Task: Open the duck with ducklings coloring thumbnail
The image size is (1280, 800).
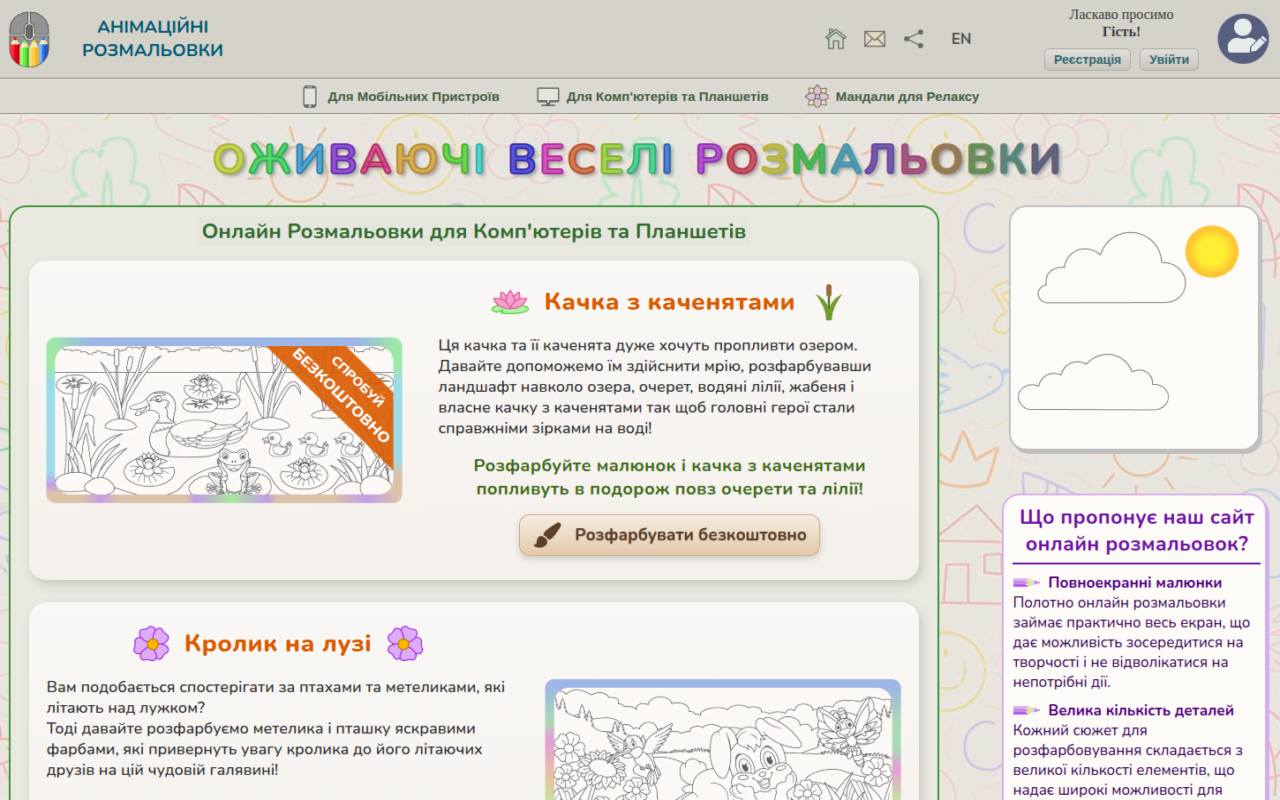Action: pyautogui.click(x=224, y=420)
